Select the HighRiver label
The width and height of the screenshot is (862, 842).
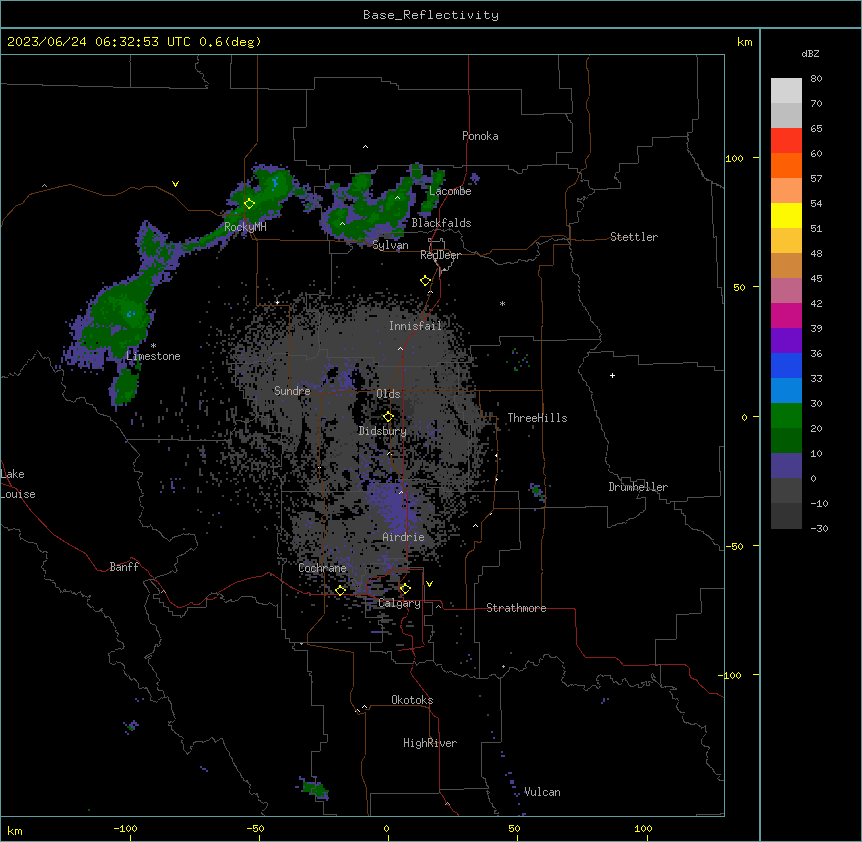pos(430,743)
